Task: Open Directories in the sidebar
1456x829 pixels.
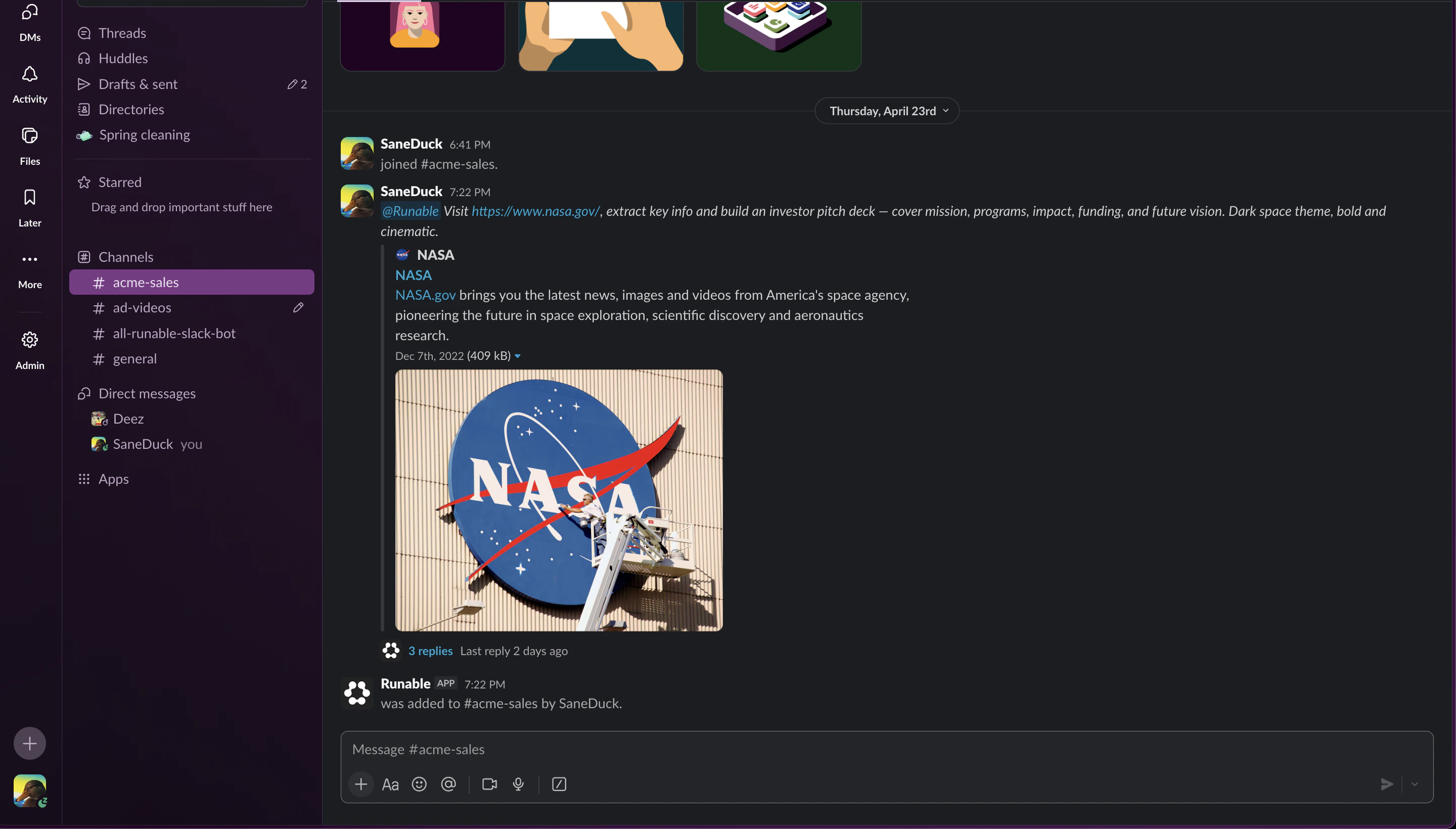Action: coord(192,109)
